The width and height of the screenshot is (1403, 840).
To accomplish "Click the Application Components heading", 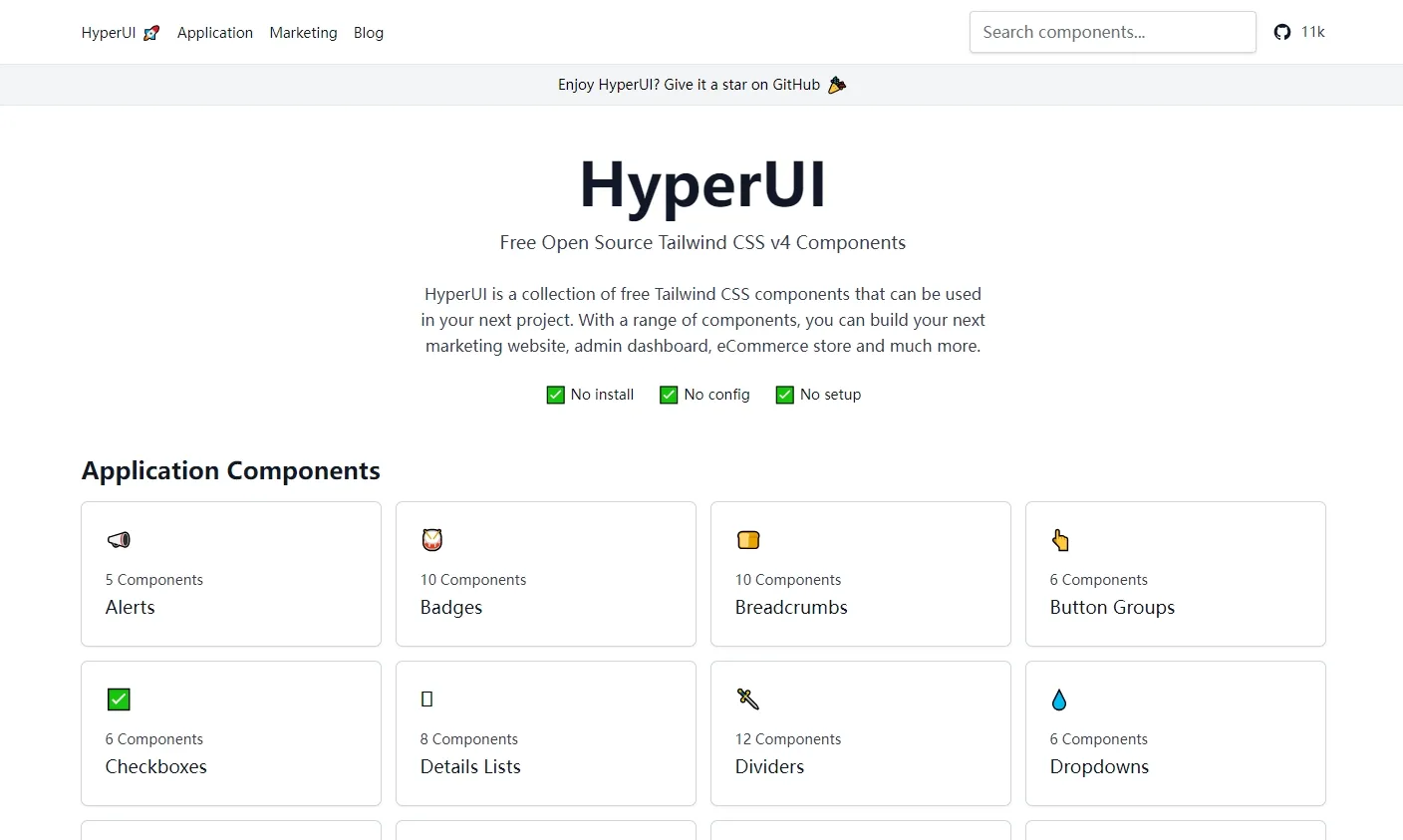I will pos(231,470).
